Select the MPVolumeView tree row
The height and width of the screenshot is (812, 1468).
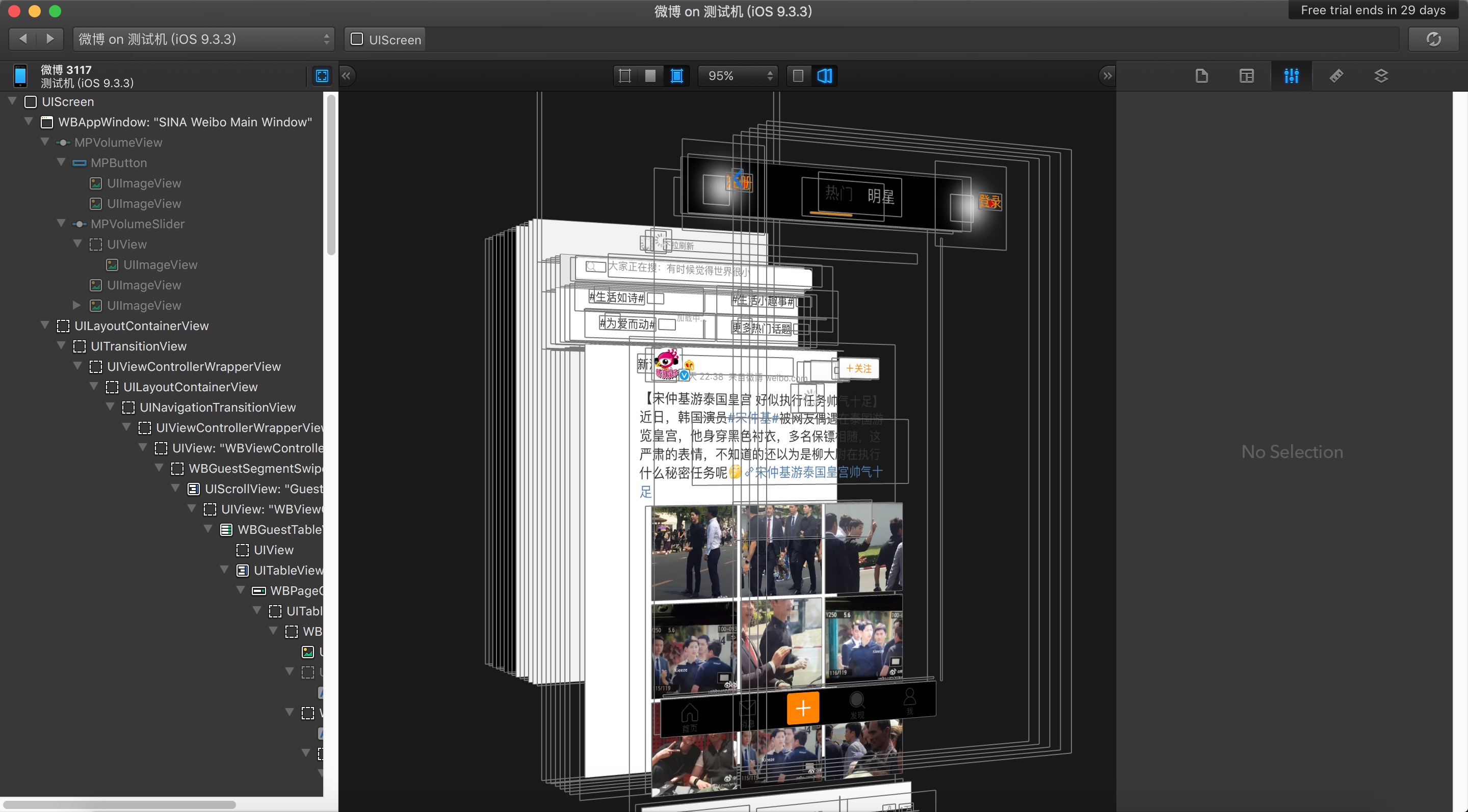coord(162,142)
